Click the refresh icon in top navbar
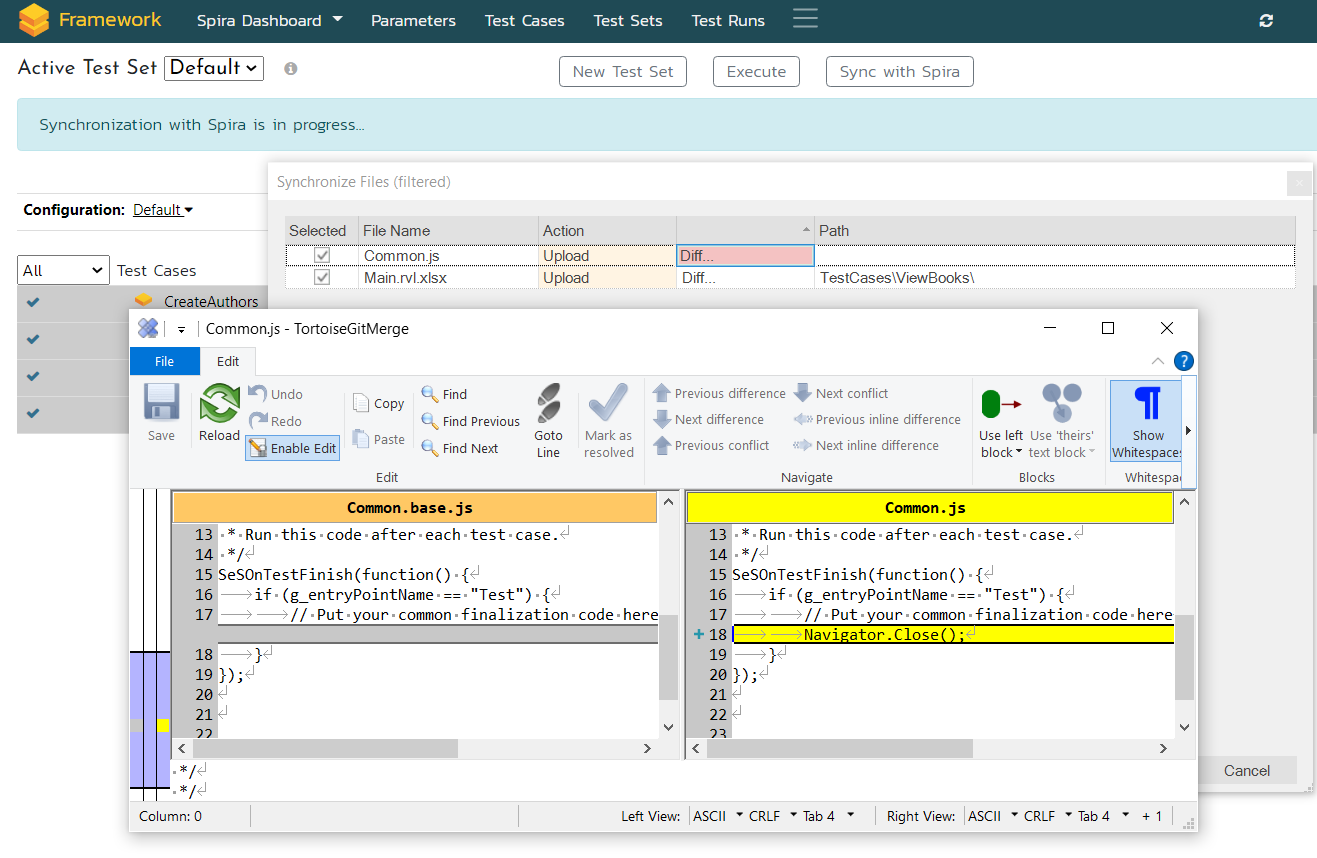Screen dimensions: 1317x858 click(1266, 21)
